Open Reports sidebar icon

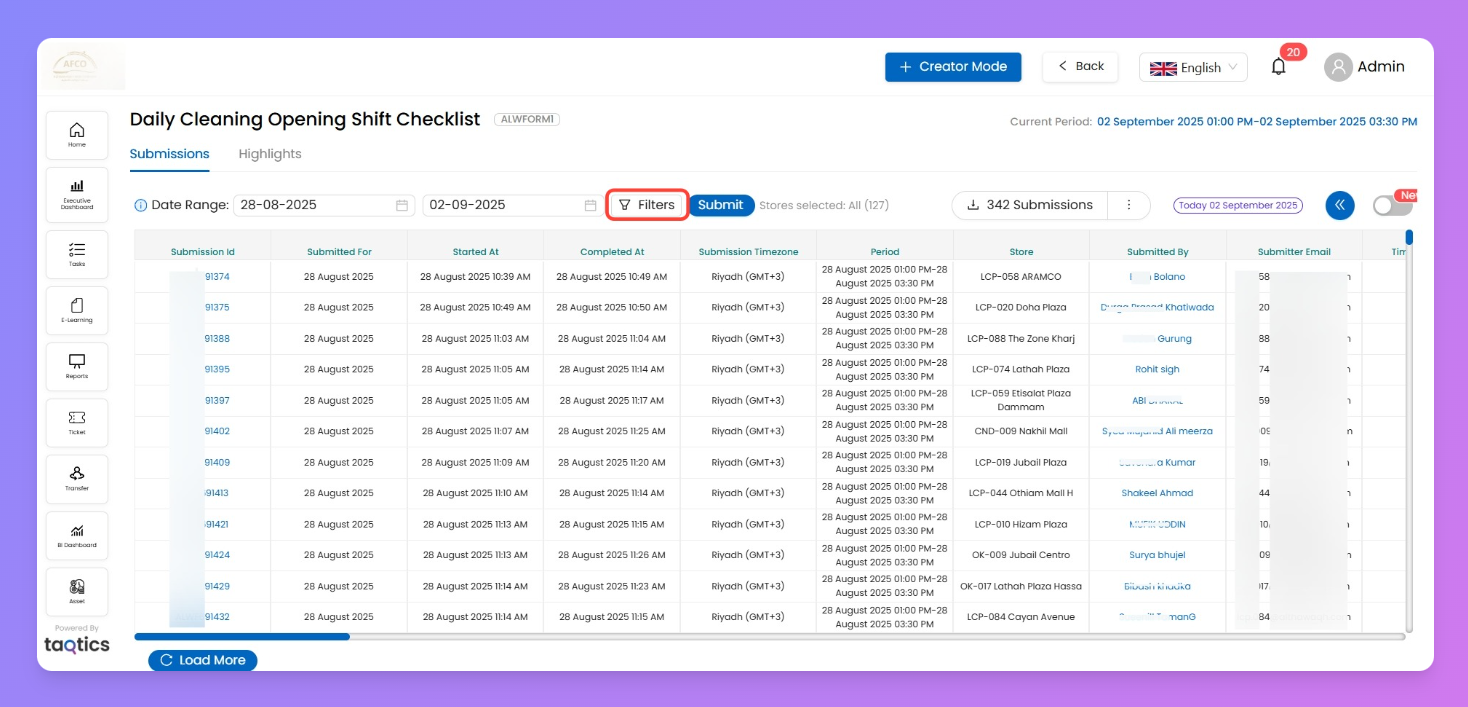(x=77, y=367)
